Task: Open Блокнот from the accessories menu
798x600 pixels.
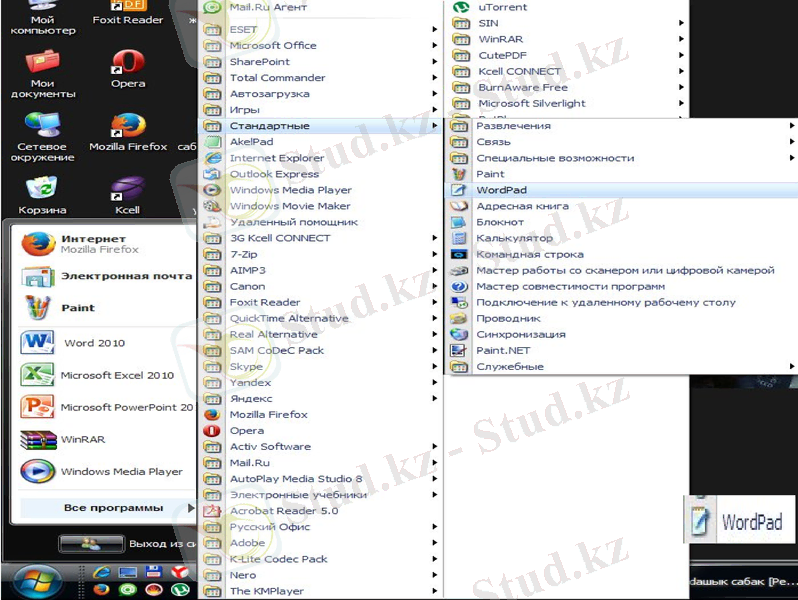Action: (x=500, y=222)
